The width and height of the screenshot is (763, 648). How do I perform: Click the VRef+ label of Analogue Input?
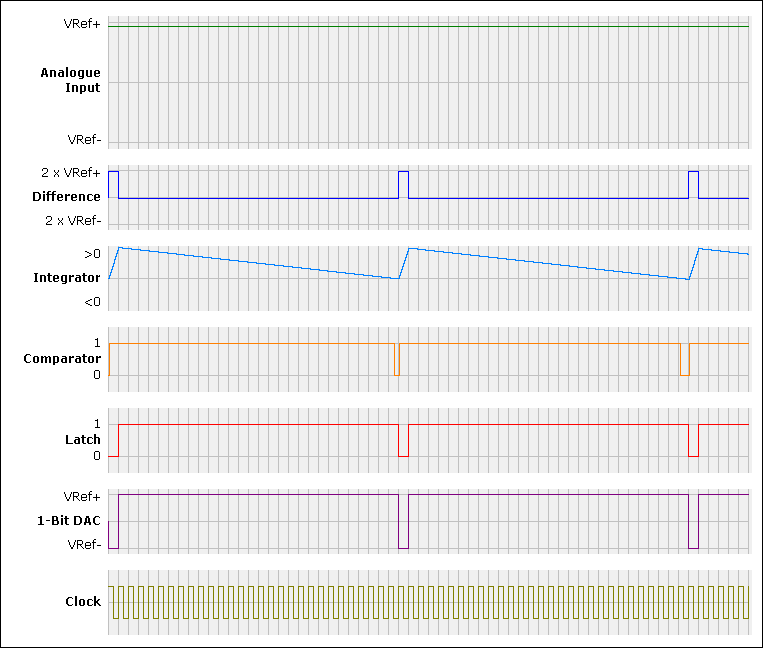click(x=82, y=24)
